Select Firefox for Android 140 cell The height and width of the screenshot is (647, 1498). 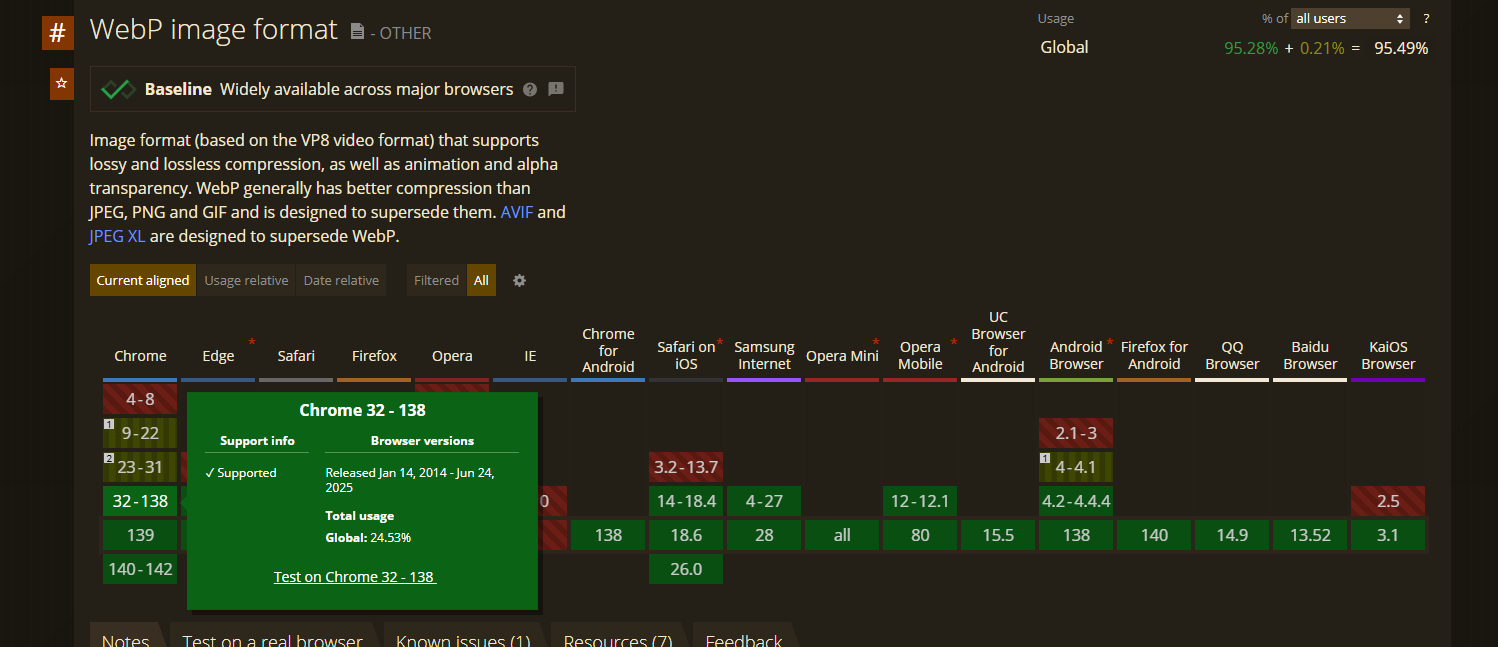click(x=1154, y=535)
